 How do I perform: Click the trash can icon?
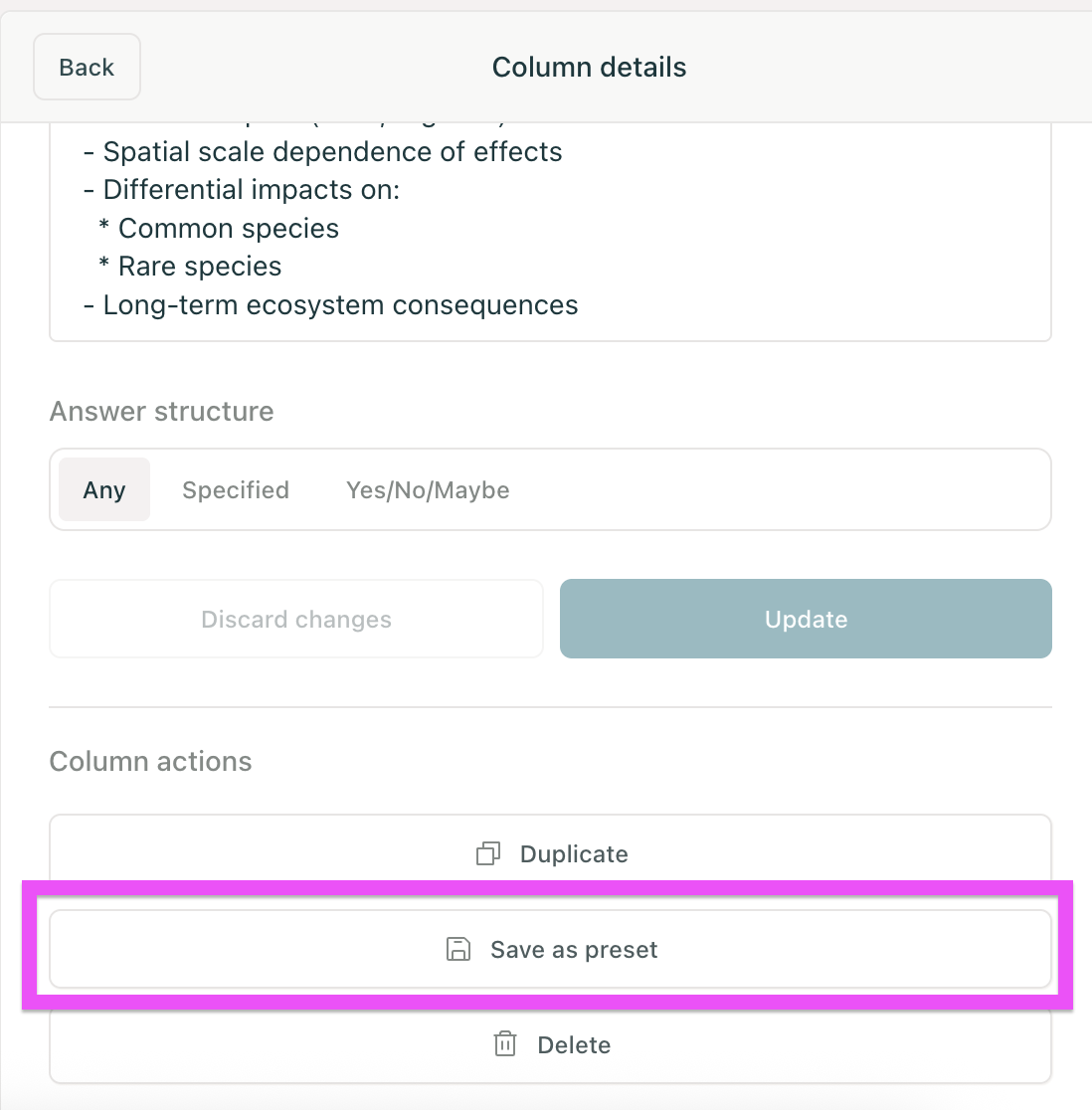coord(505,1044)
